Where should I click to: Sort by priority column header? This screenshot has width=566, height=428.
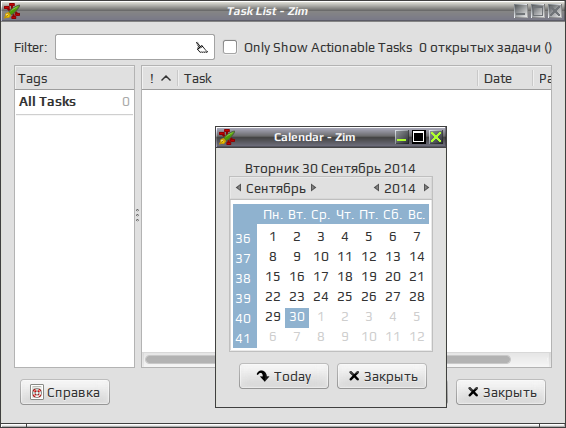tap(160, 78)
